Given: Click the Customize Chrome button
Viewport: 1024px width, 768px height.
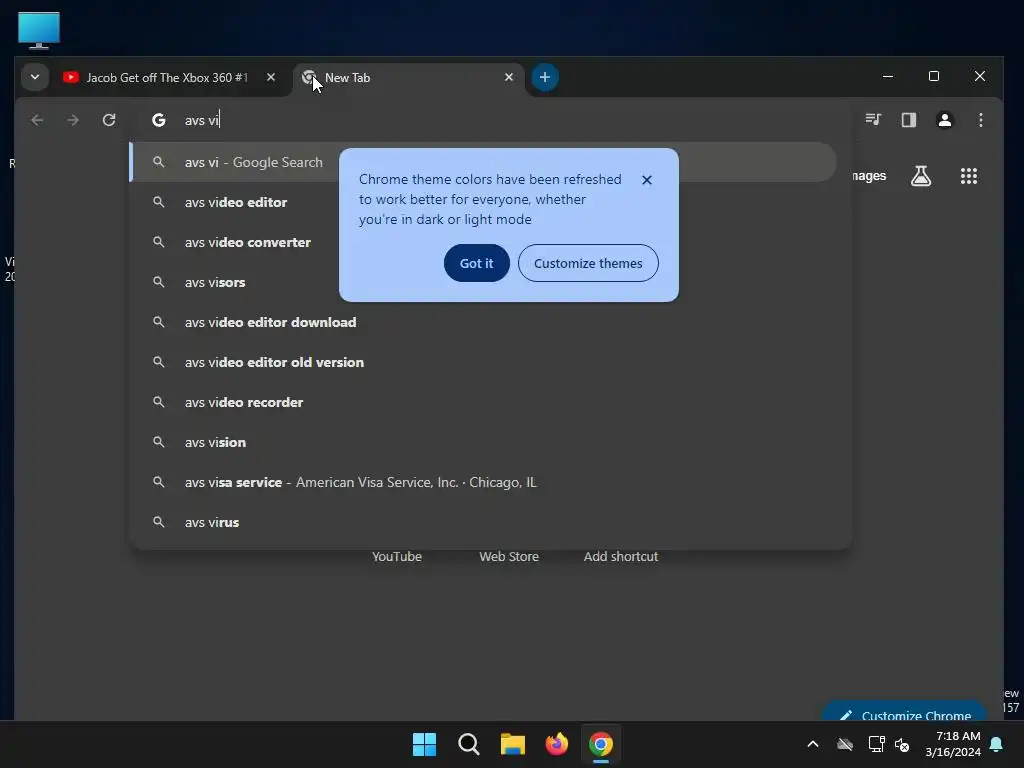Looking at the screenshot, I should click(x=905, y=712).
